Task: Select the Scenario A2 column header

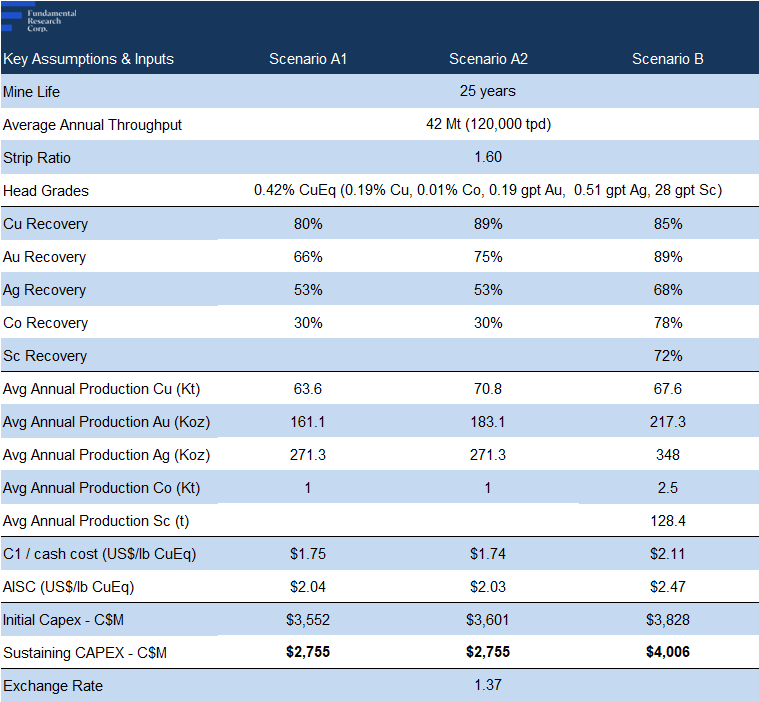Action: pos(488,59)
